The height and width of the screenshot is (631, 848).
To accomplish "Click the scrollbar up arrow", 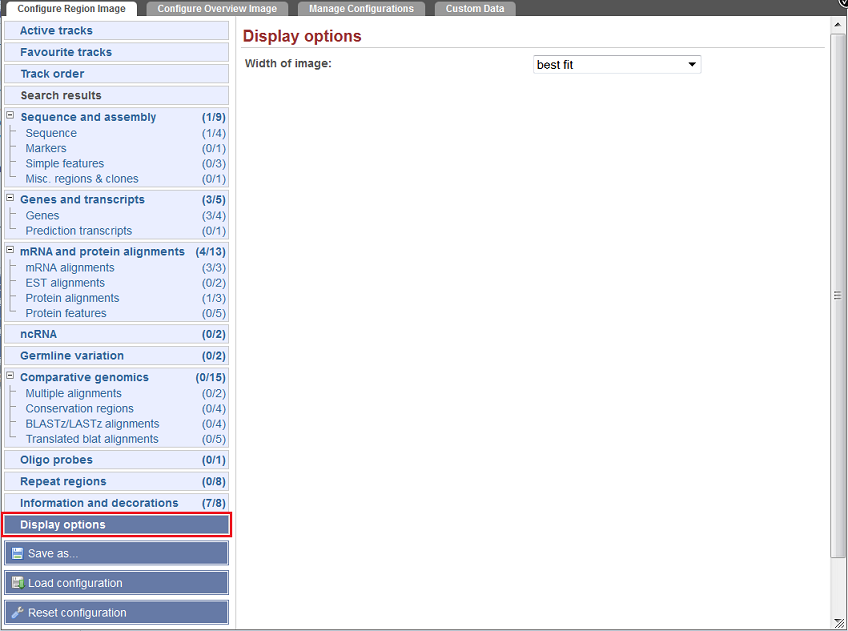I will click(837, 25).
